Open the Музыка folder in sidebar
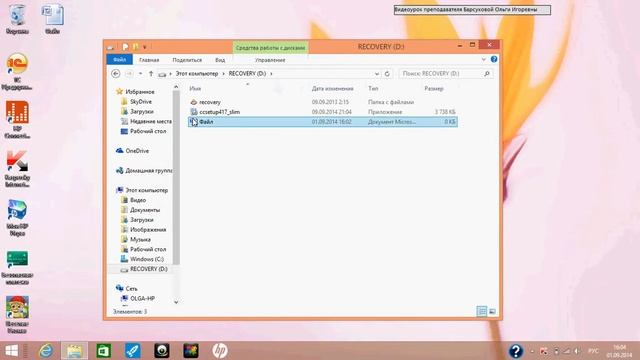The height and width of the screenshot is (360, 640). pyautogui.click(x=140, y=239)
